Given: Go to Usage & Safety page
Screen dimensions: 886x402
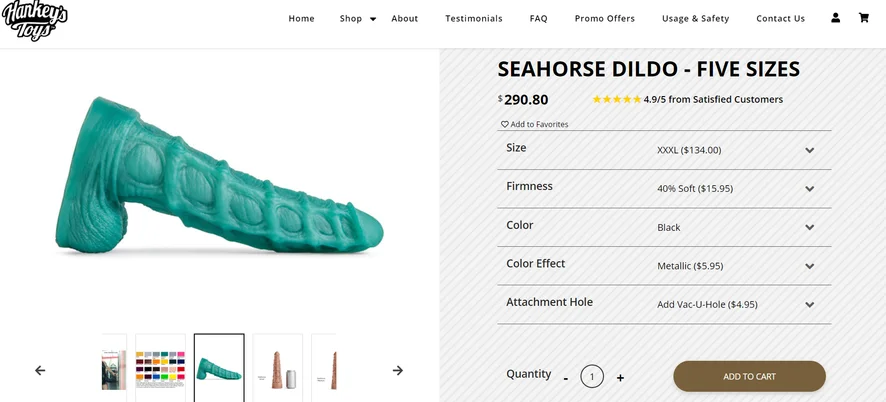Looking at the screenshot, I should click(695, 19).
